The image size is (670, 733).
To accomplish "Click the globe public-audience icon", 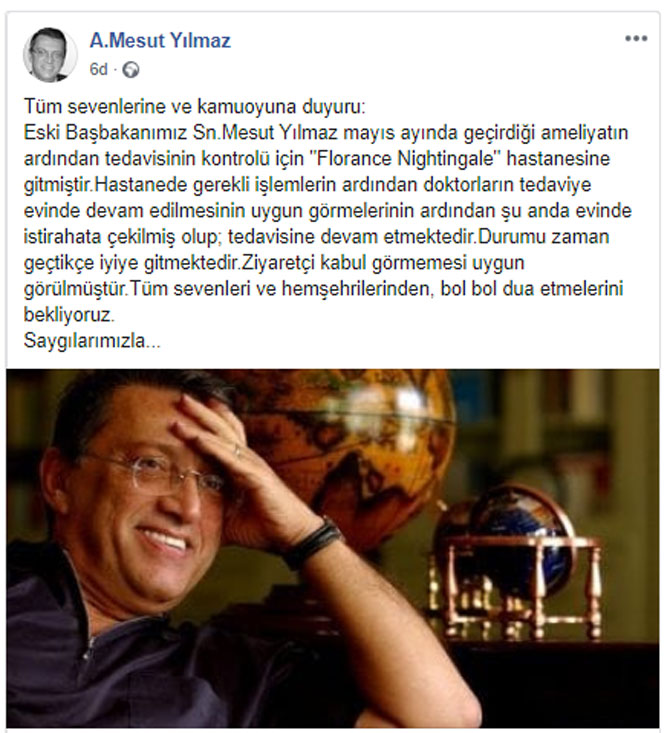I will coord(130,70).
